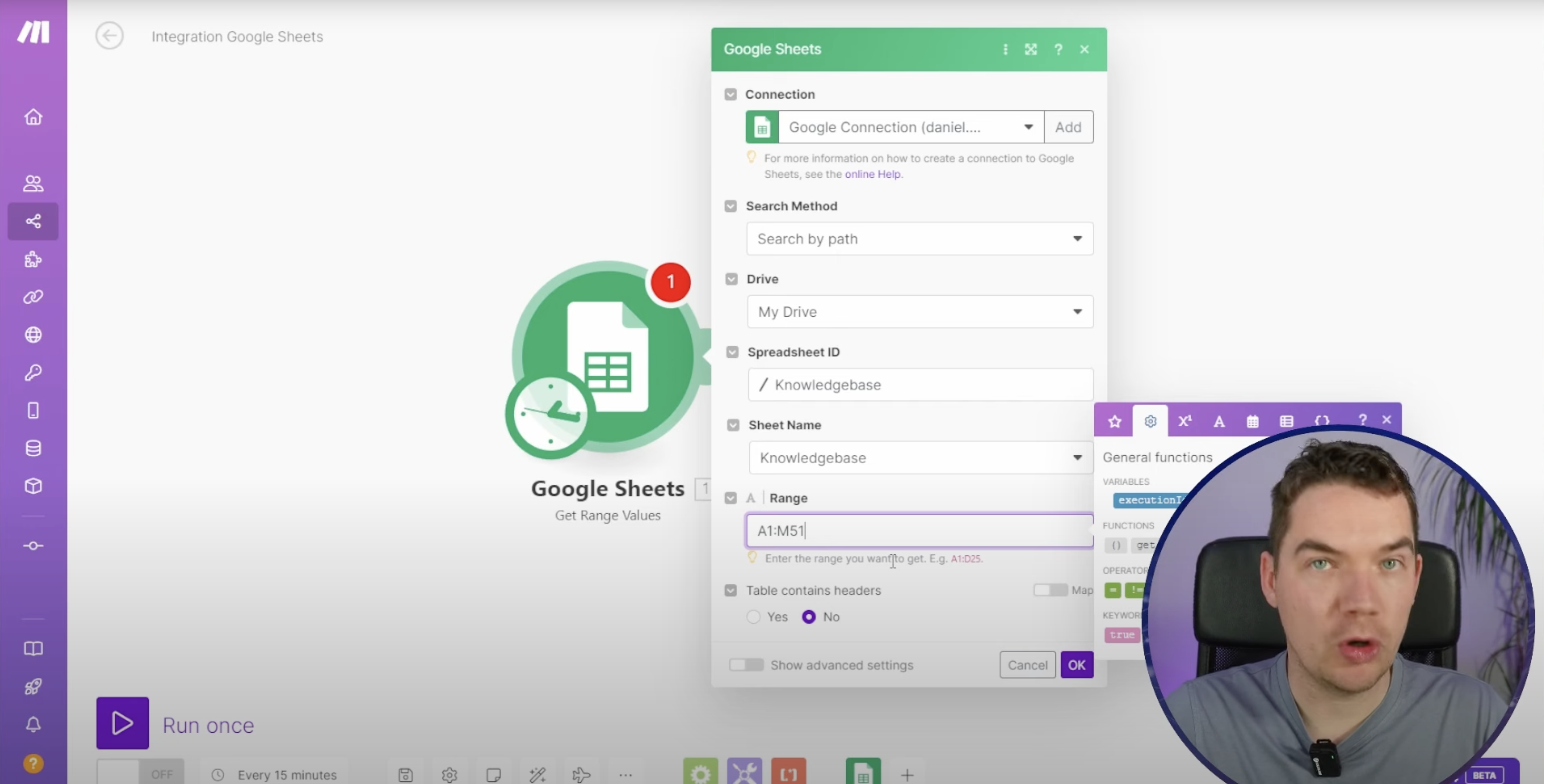Open notifications bell in sidebar

tap(33, 724)
